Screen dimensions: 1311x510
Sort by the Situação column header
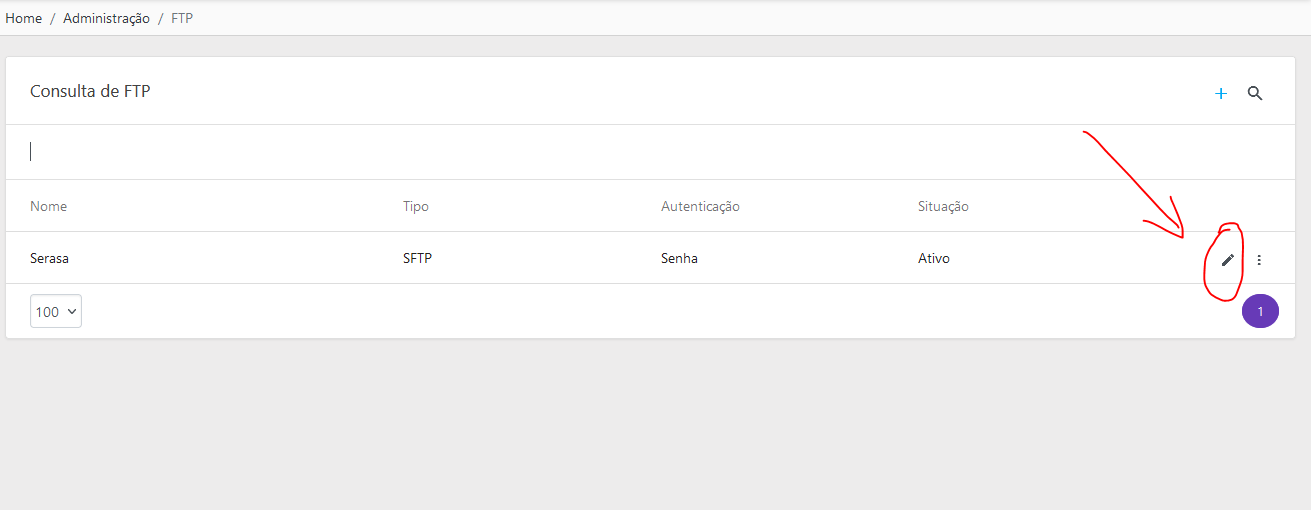click(943, 206)
